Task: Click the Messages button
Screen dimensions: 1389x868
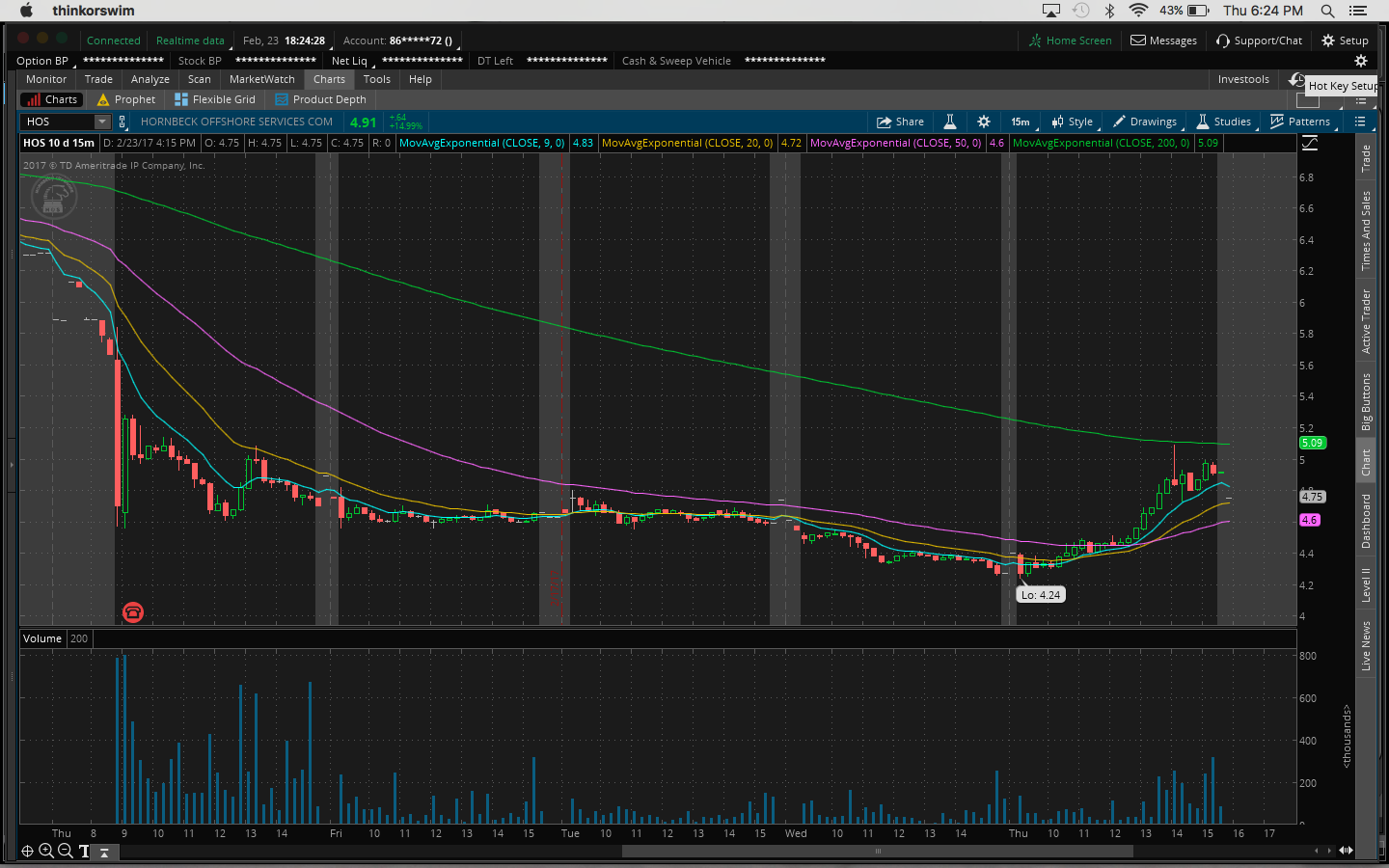Action: click(1163, 41)
